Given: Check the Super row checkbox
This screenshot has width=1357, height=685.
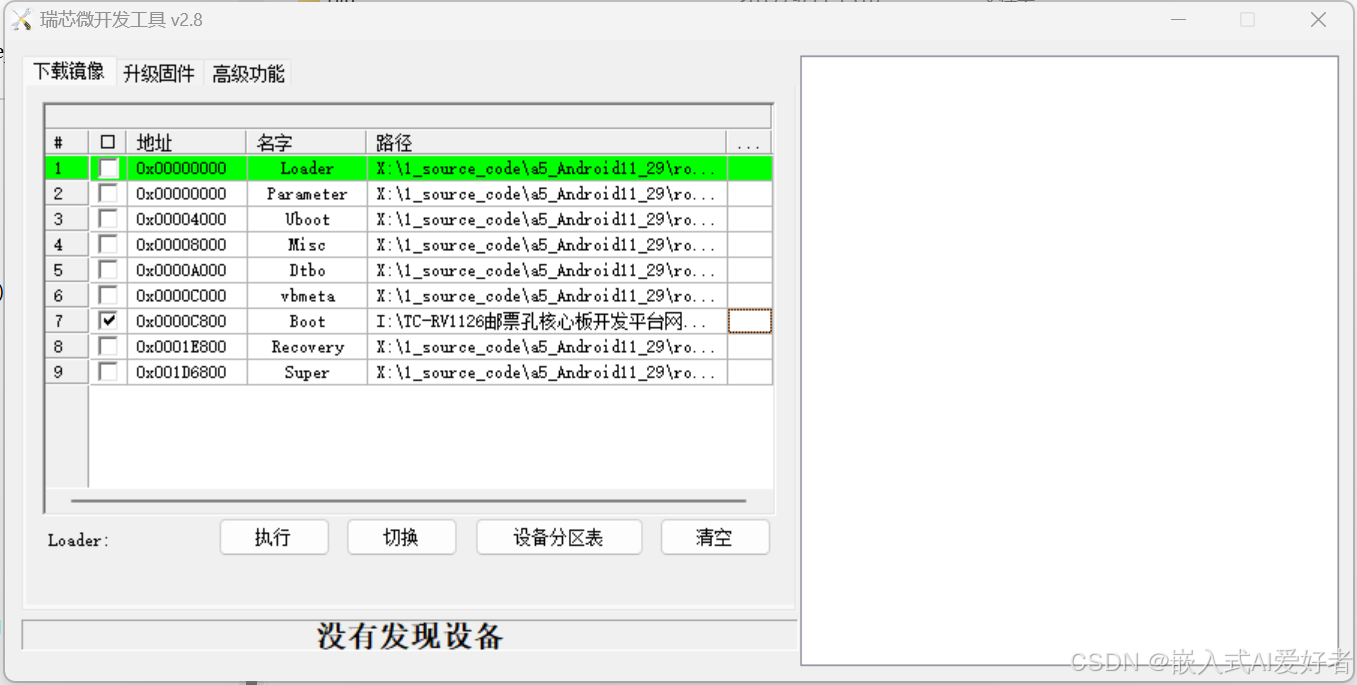Looking at the screenshot, I should (106, 371).
